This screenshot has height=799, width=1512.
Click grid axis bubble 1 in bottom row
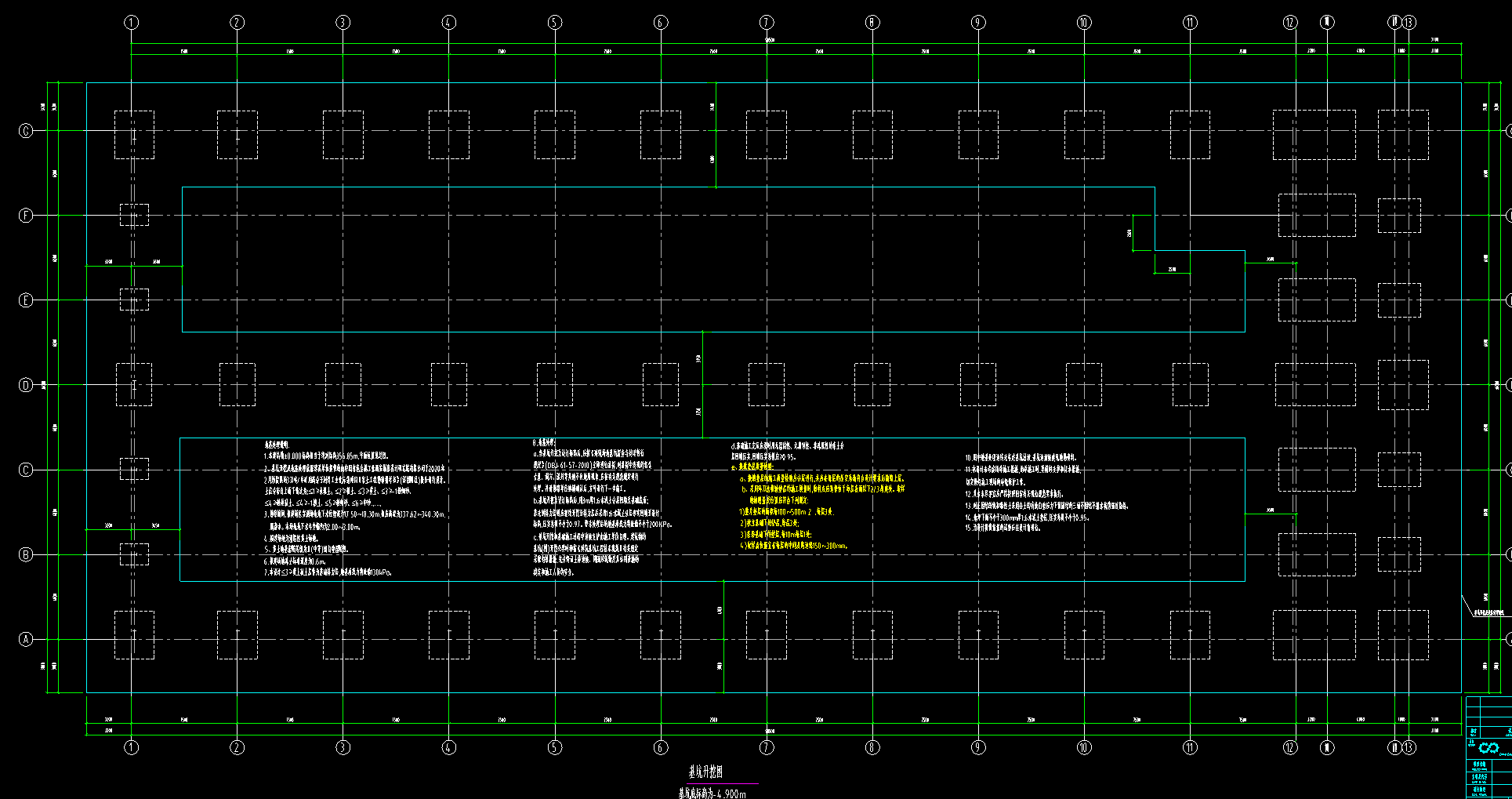(132, 747)
